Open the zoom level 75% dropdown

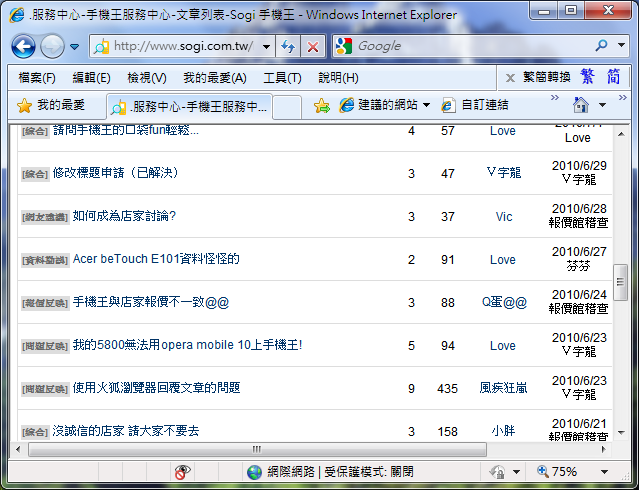tap(604, 472)
